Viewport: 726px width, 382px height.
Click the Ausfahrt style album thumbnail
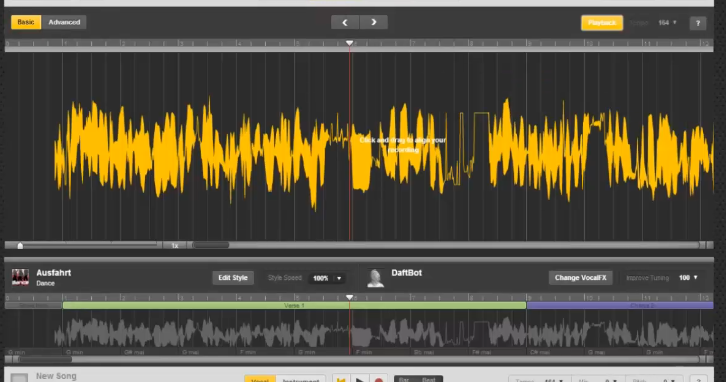coord(20,277)
